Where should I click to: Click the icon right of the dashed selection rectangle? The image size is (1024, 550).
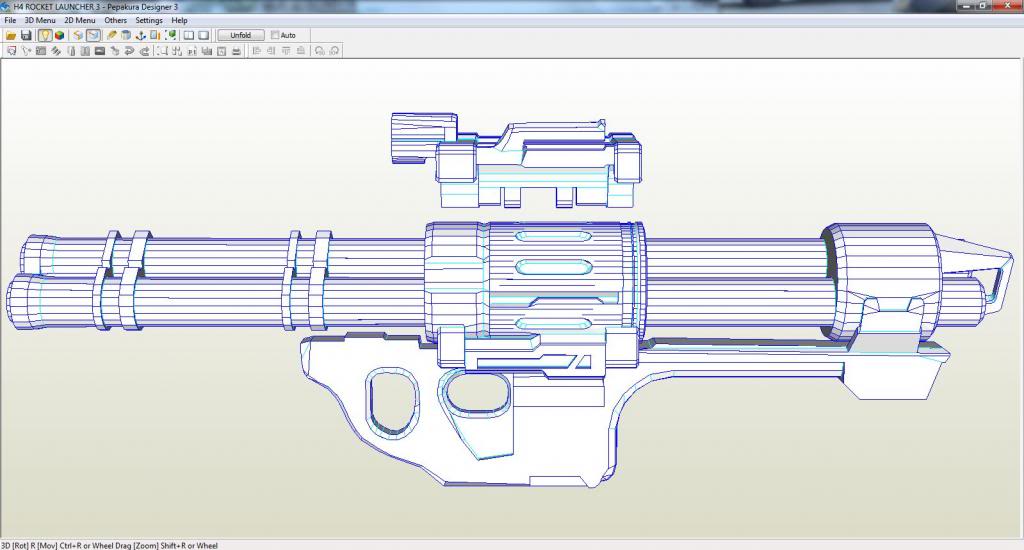[x=177, y=51]
